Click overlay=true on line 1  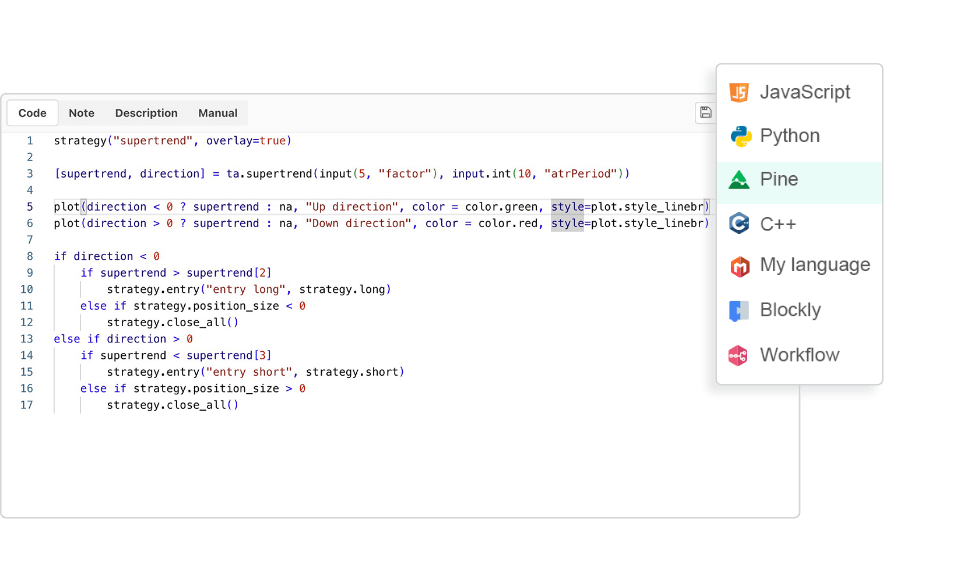tap(246, 141)
